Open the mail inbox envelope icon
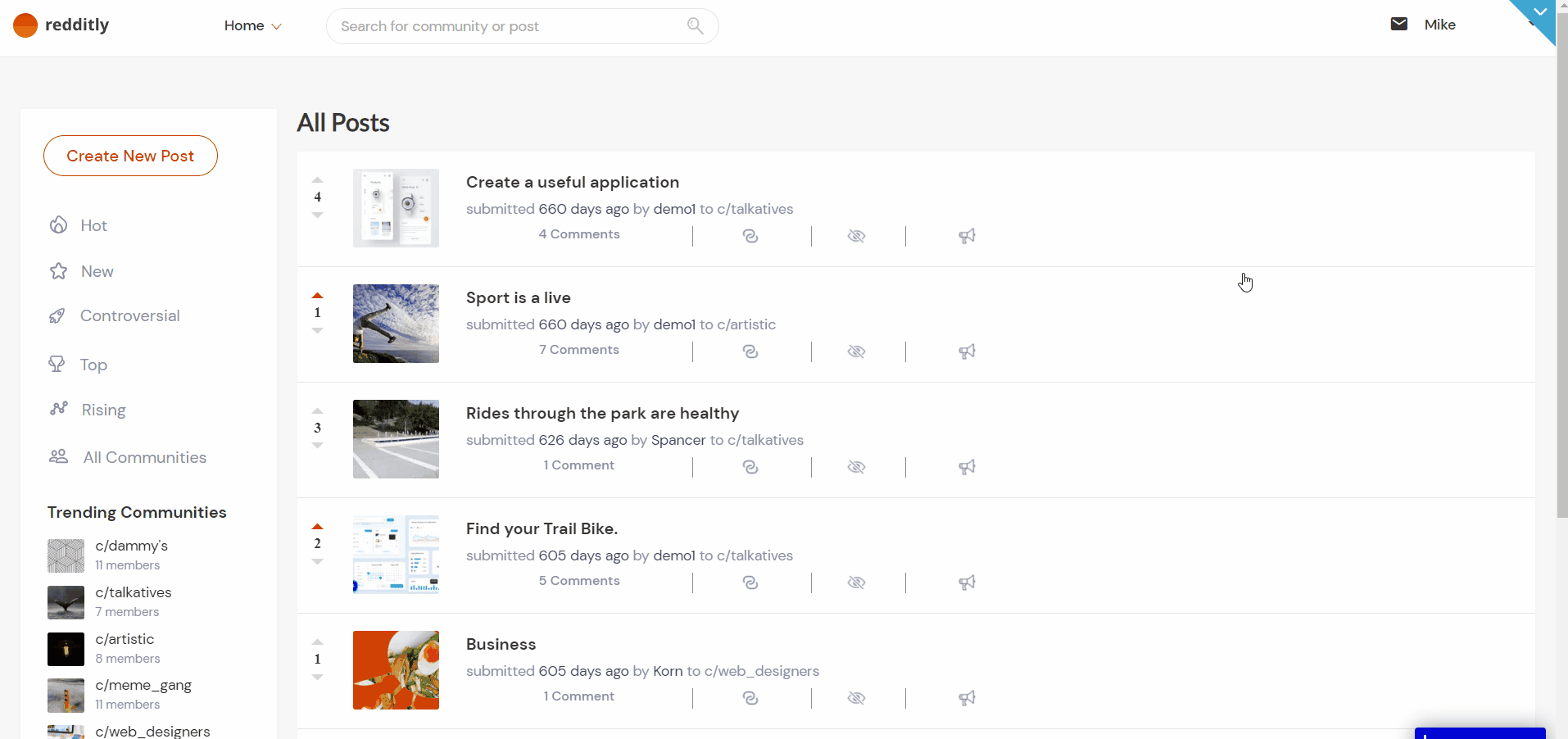 [1398, 25]
